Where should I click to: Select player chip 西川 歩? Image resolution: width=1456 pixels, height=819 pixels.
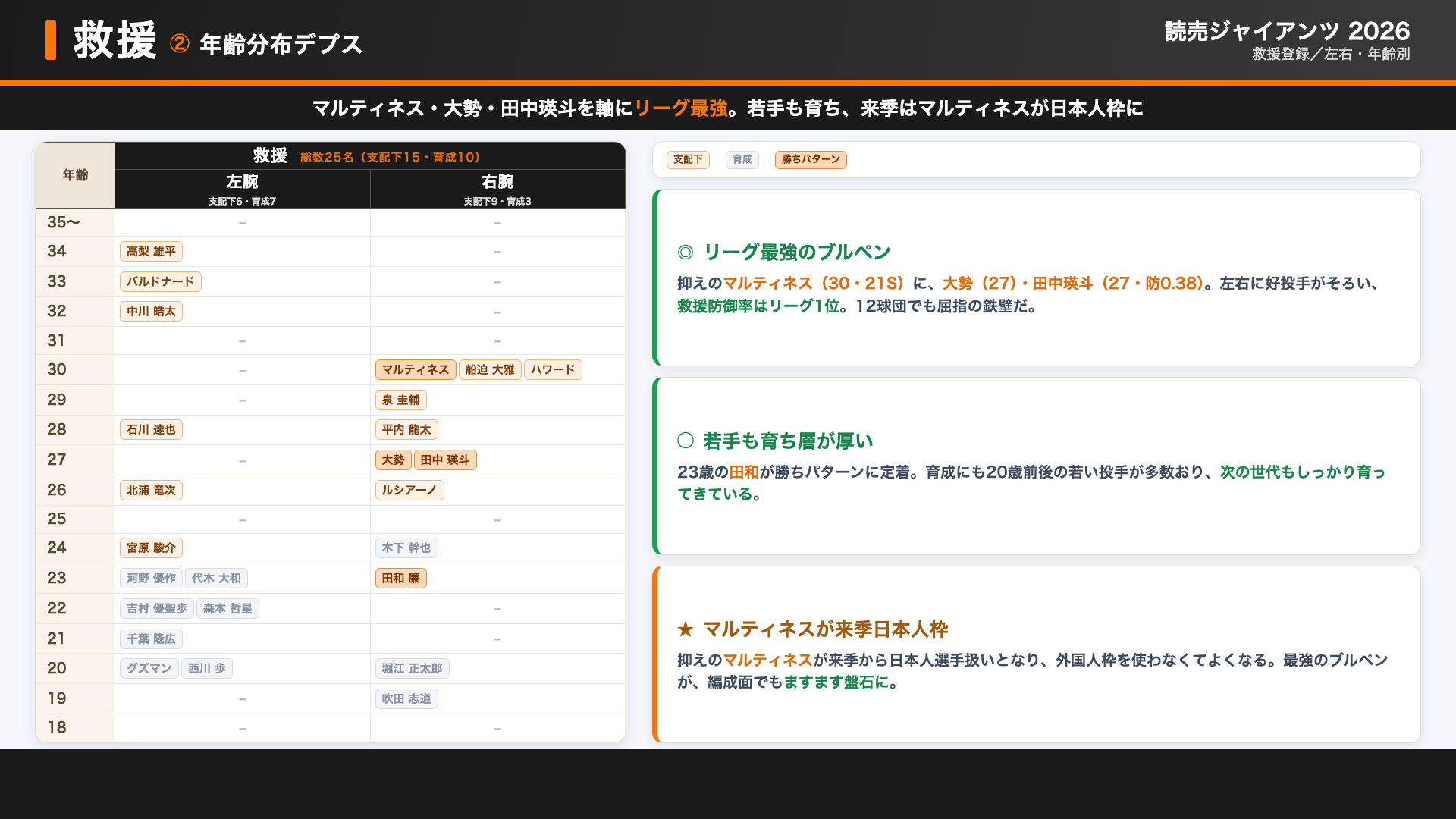[x=207, y=668]
